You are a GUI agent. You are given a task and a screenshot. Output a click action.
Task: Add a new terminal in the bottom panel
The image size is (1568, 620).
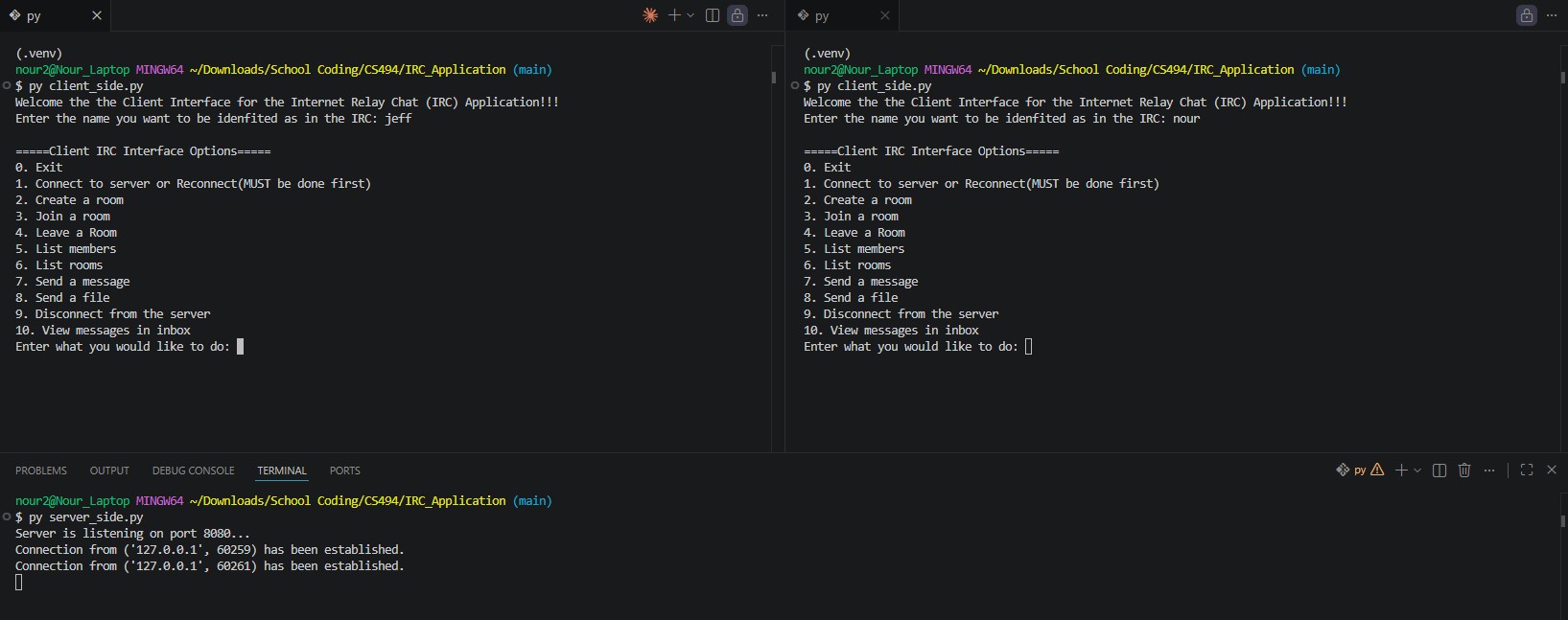pos(1401,470)
